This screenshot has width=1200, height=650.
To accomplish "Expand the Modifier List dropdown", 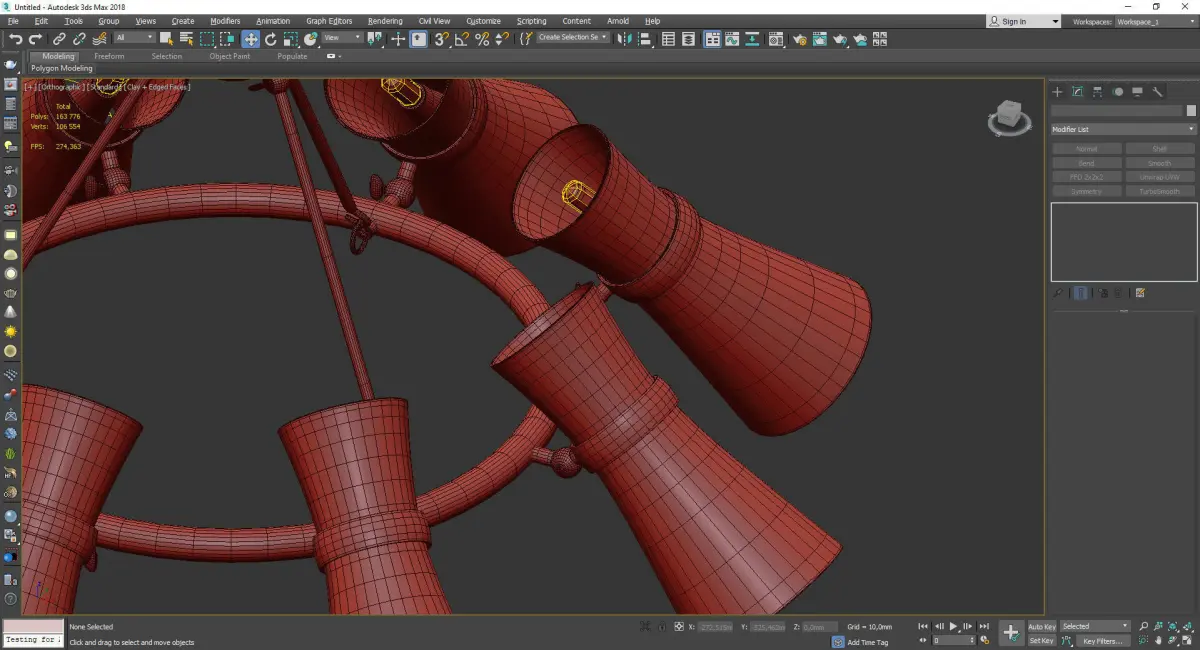I will point(1123,129).
